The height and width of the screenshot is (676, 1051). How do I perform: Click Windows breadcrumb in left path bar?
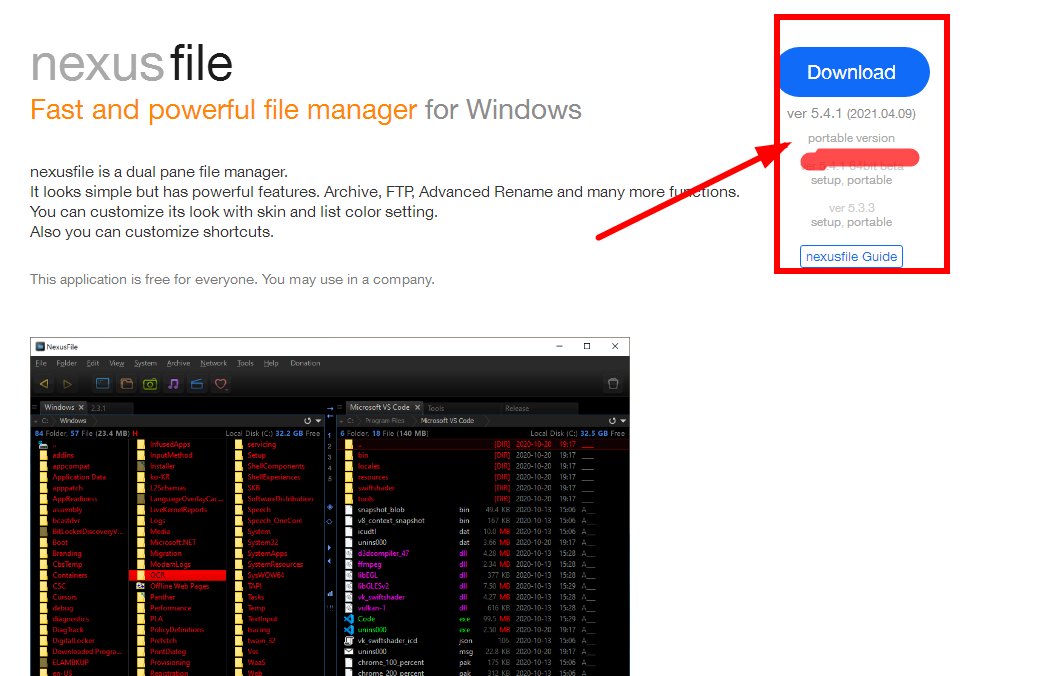point(73,421)
